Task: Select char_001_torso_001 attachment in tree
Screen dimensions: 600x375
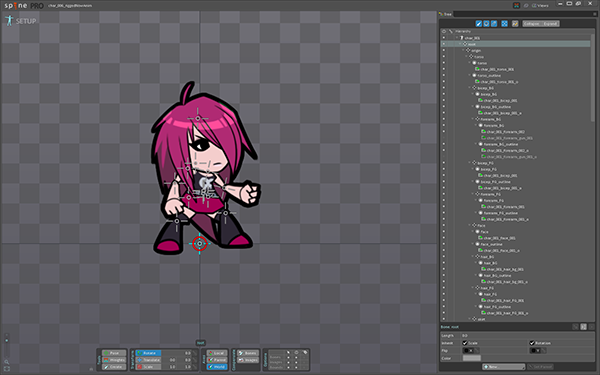Action: point(497,69)
